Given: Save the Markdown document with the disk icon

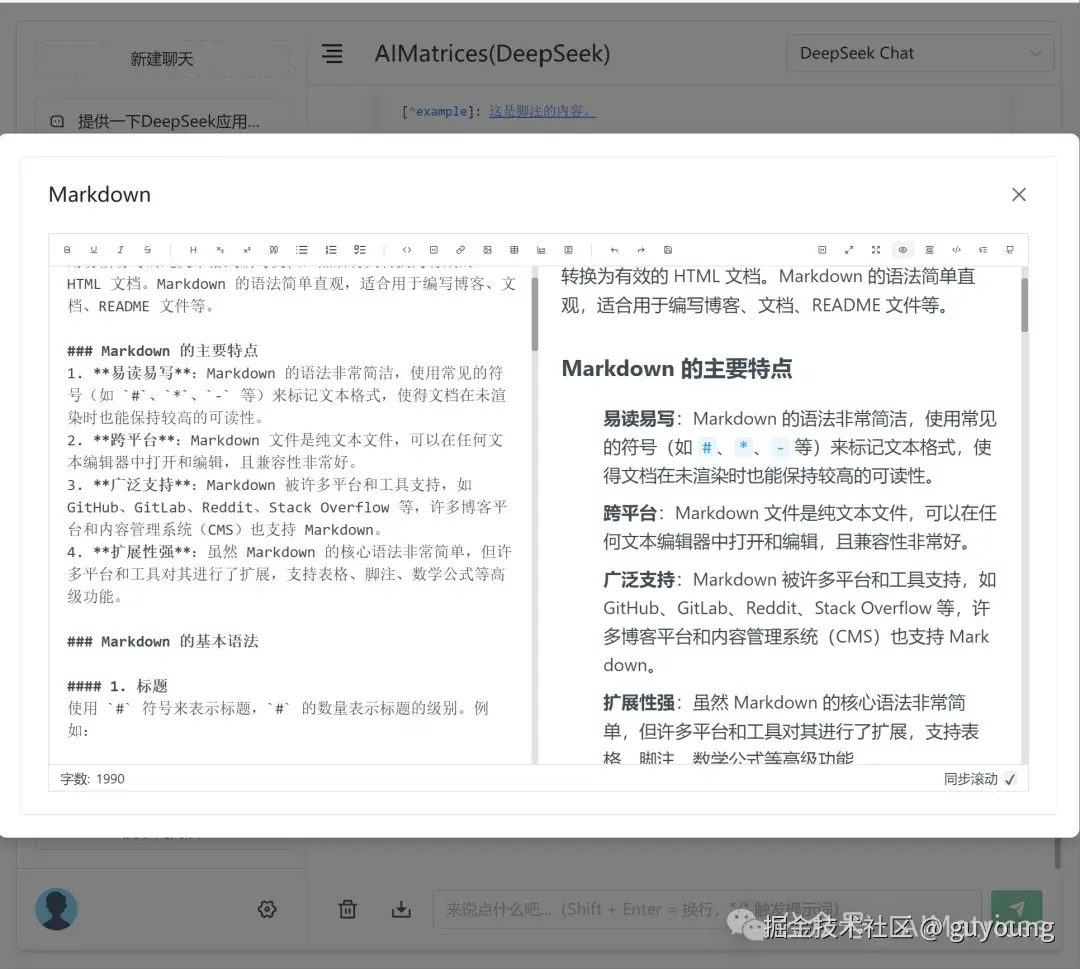Looking at the screenshot, I should pyautogui.click(x=667, y=250).
